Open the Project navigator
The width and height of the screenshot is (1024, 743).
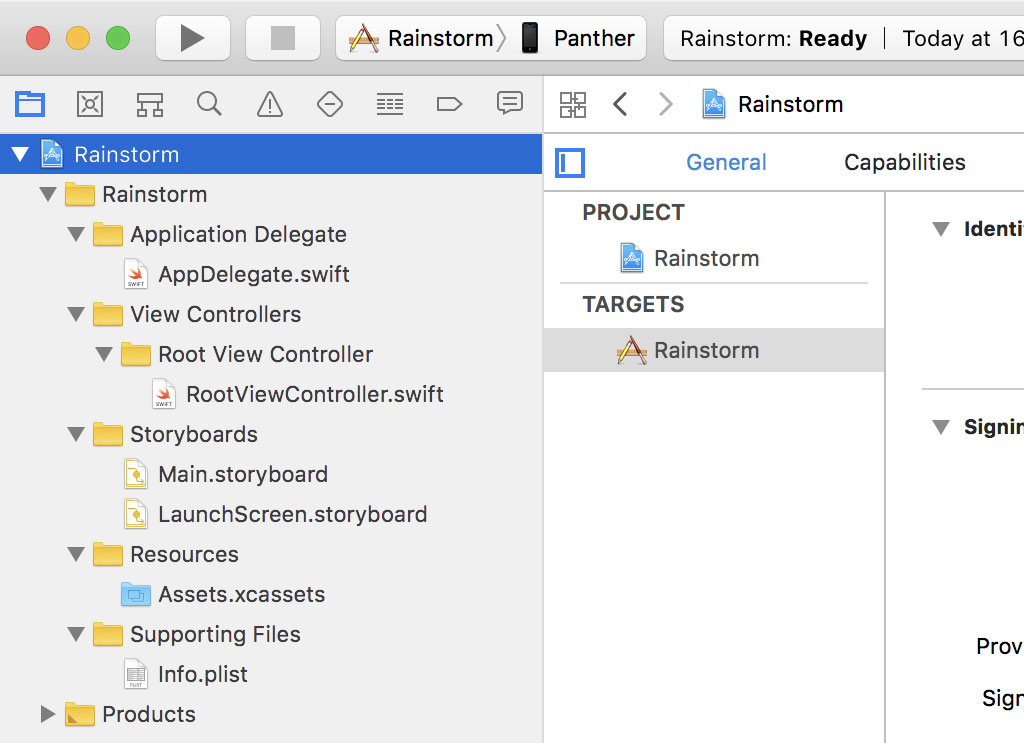[30, 103]
